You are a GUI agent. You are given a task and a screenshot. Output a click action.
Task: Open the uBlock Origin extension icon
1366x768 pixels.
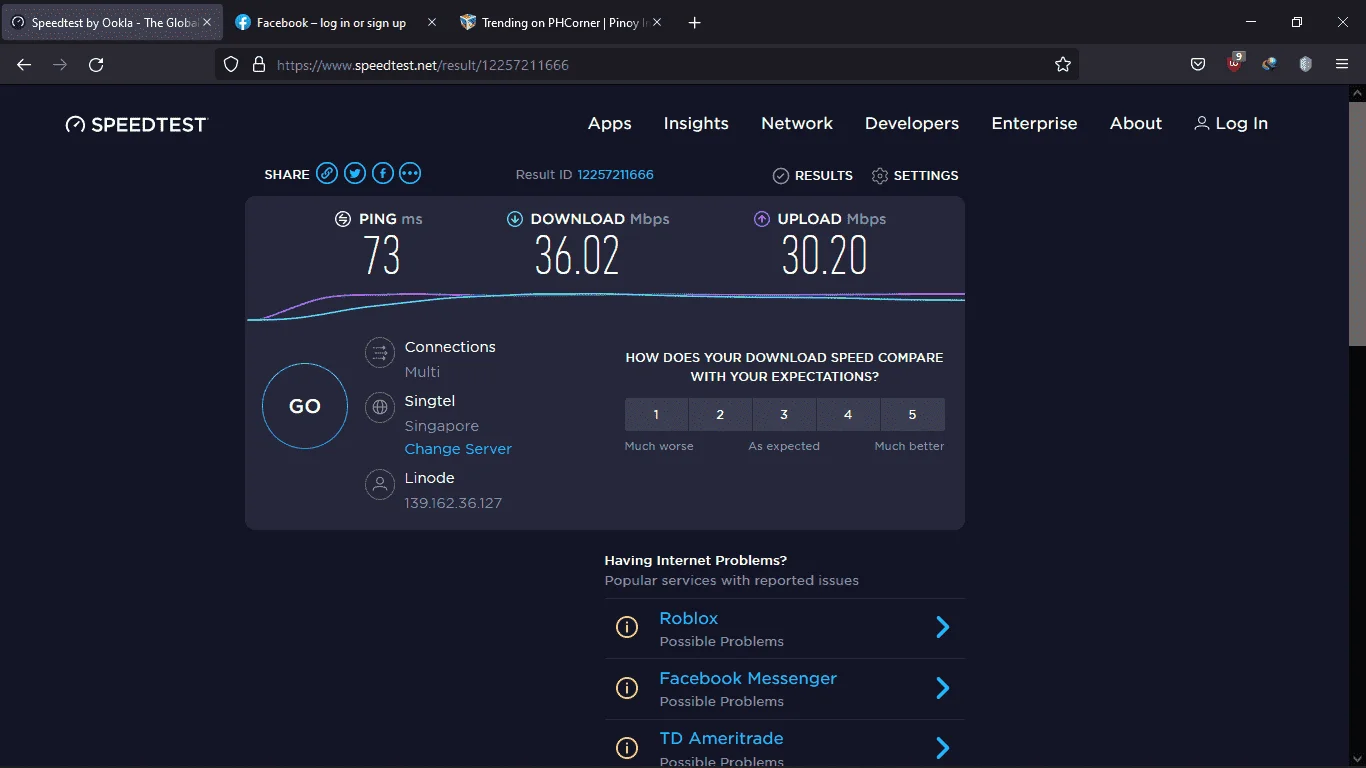click(1235, 63)
